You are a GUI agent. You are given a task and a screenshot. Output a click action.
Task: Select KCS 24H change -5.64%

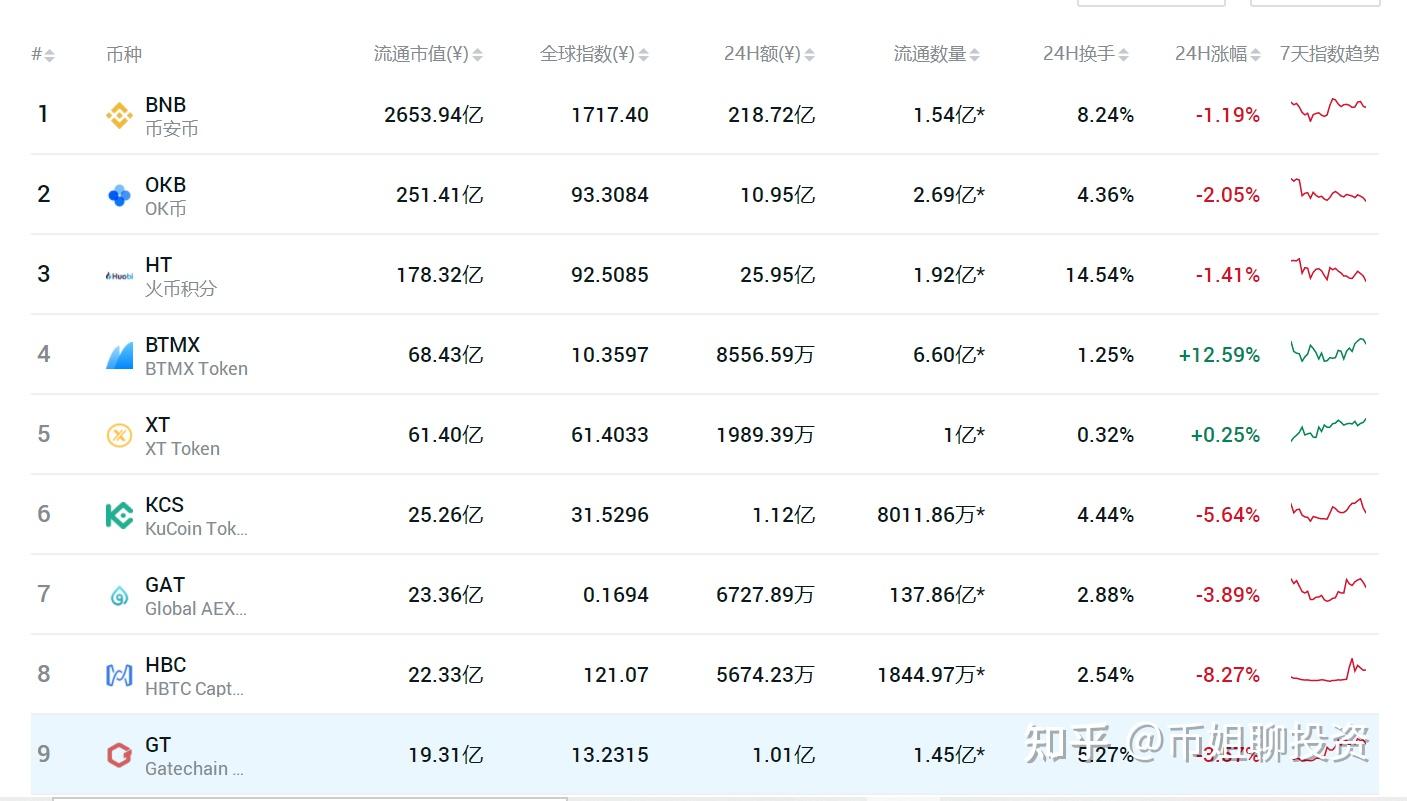pos(1227,515)
